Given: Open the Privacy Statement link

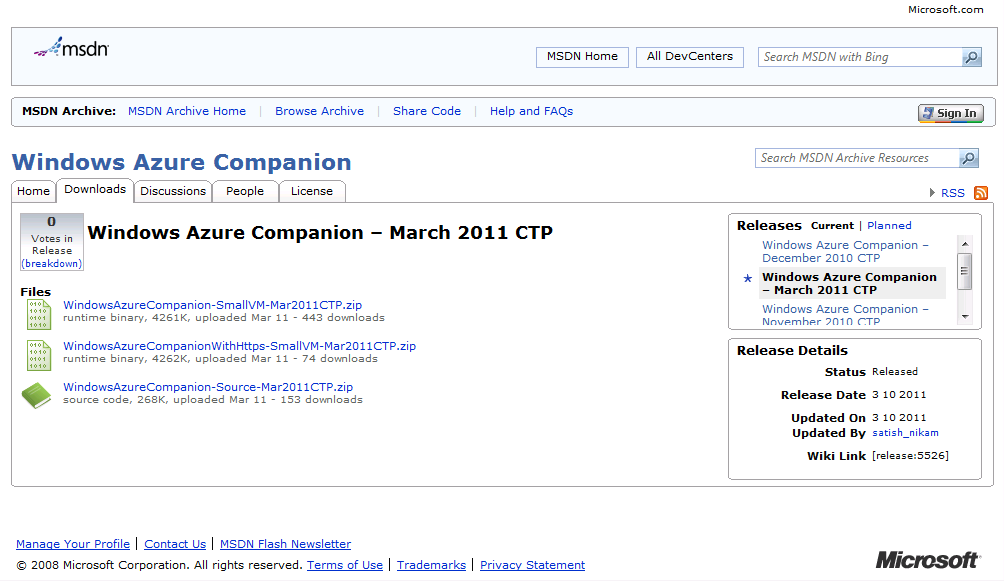Looking at the screenshot, I should (532, 565).
